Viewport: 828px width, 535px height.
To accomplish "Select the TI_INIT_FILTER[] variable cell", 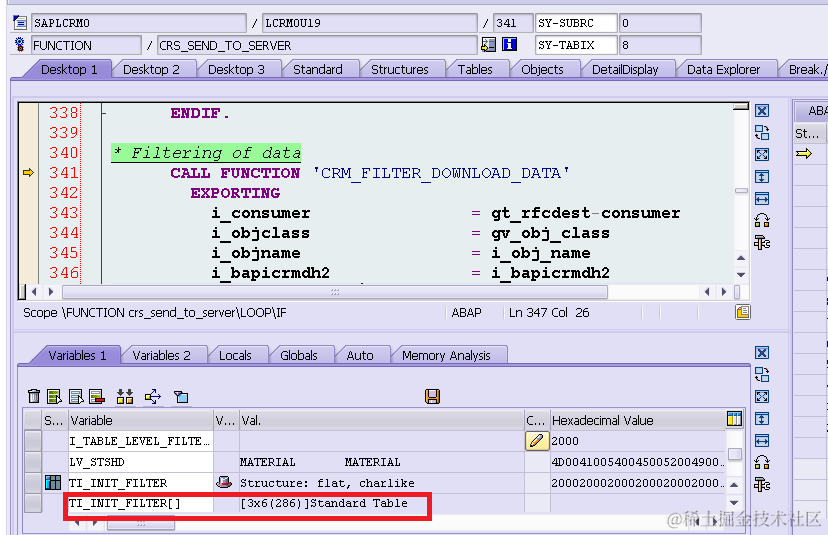I will coord(140,503).
